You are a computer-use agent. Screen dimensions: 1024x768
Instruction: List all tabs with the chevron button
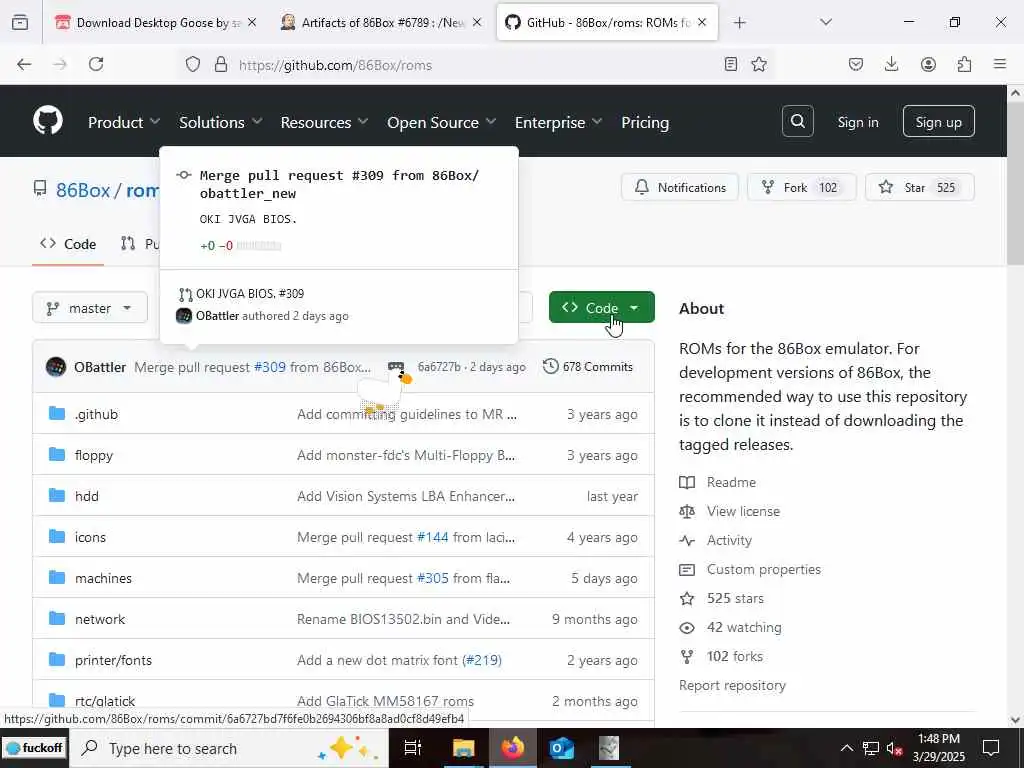point(826,23)
